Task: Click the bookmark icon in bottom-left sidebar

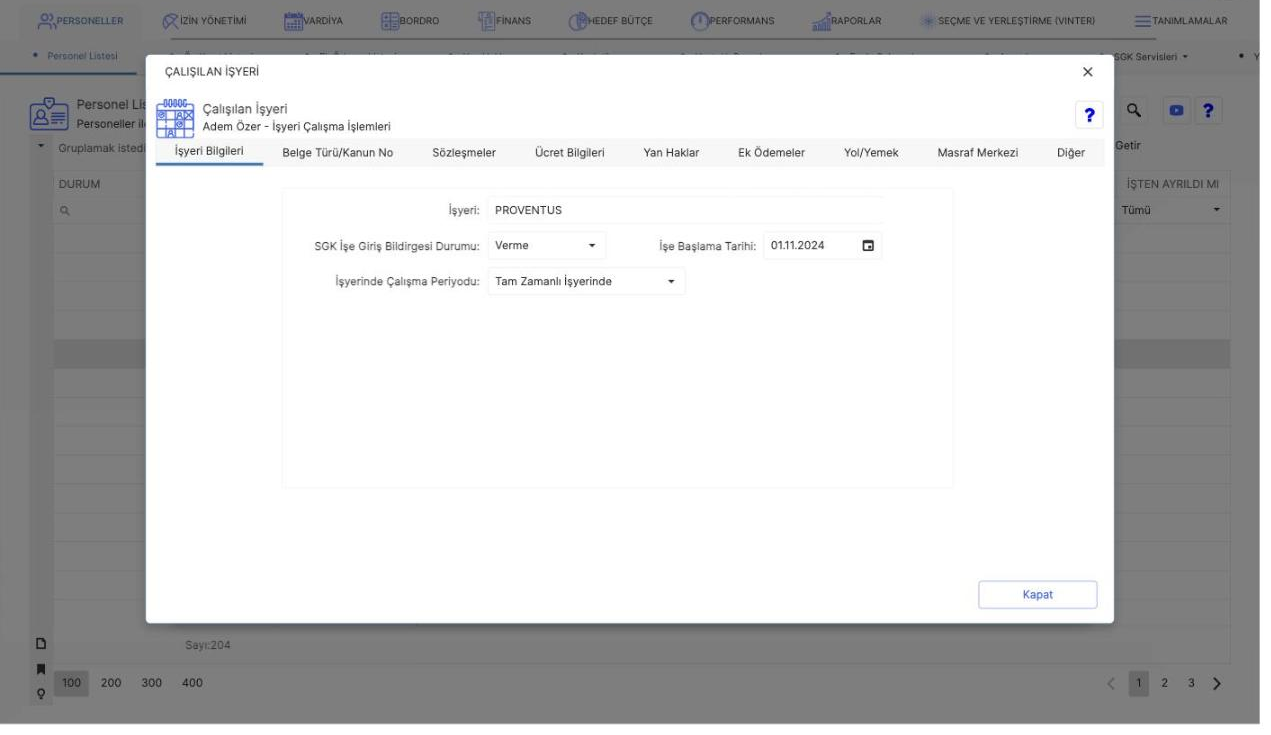Action: (42, 667)
